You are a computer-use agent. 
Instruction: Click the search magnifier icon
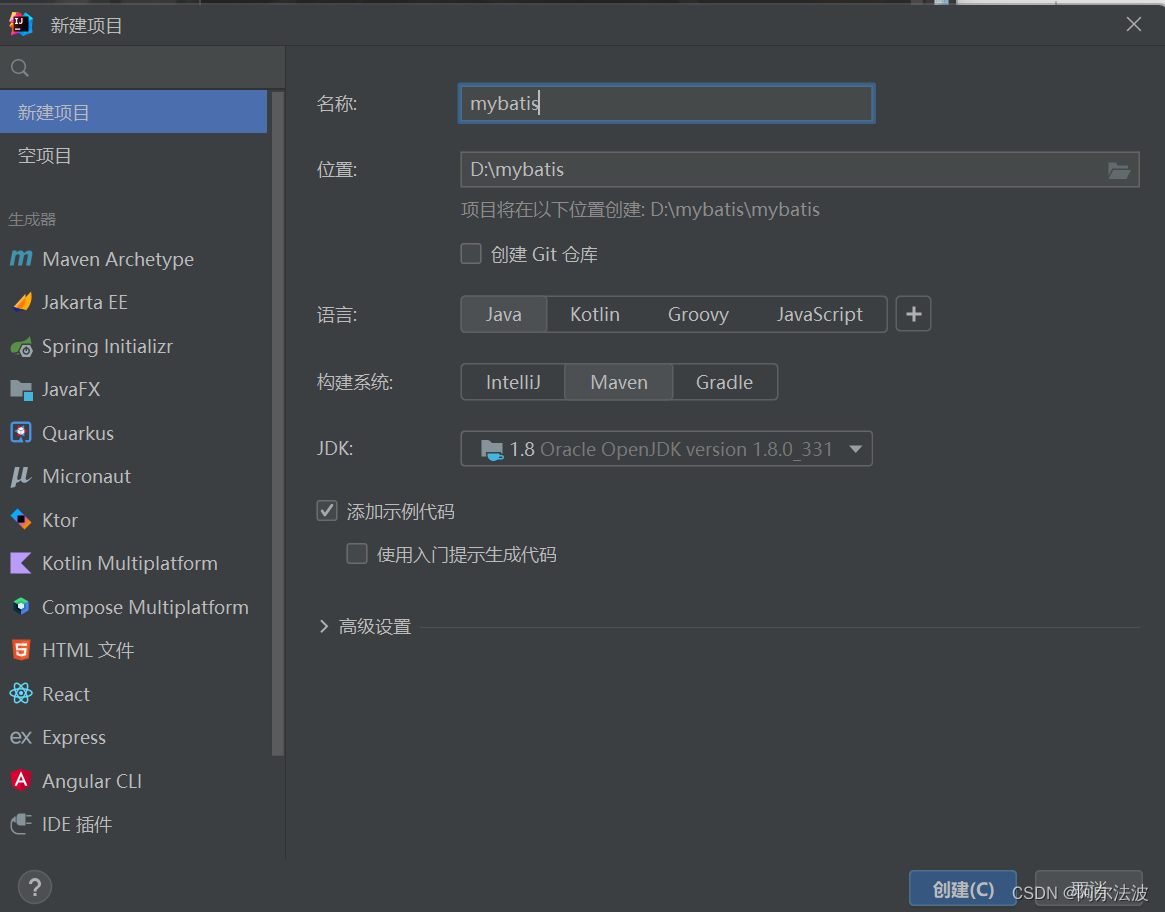pyautogui.click(x=20, y=68)
